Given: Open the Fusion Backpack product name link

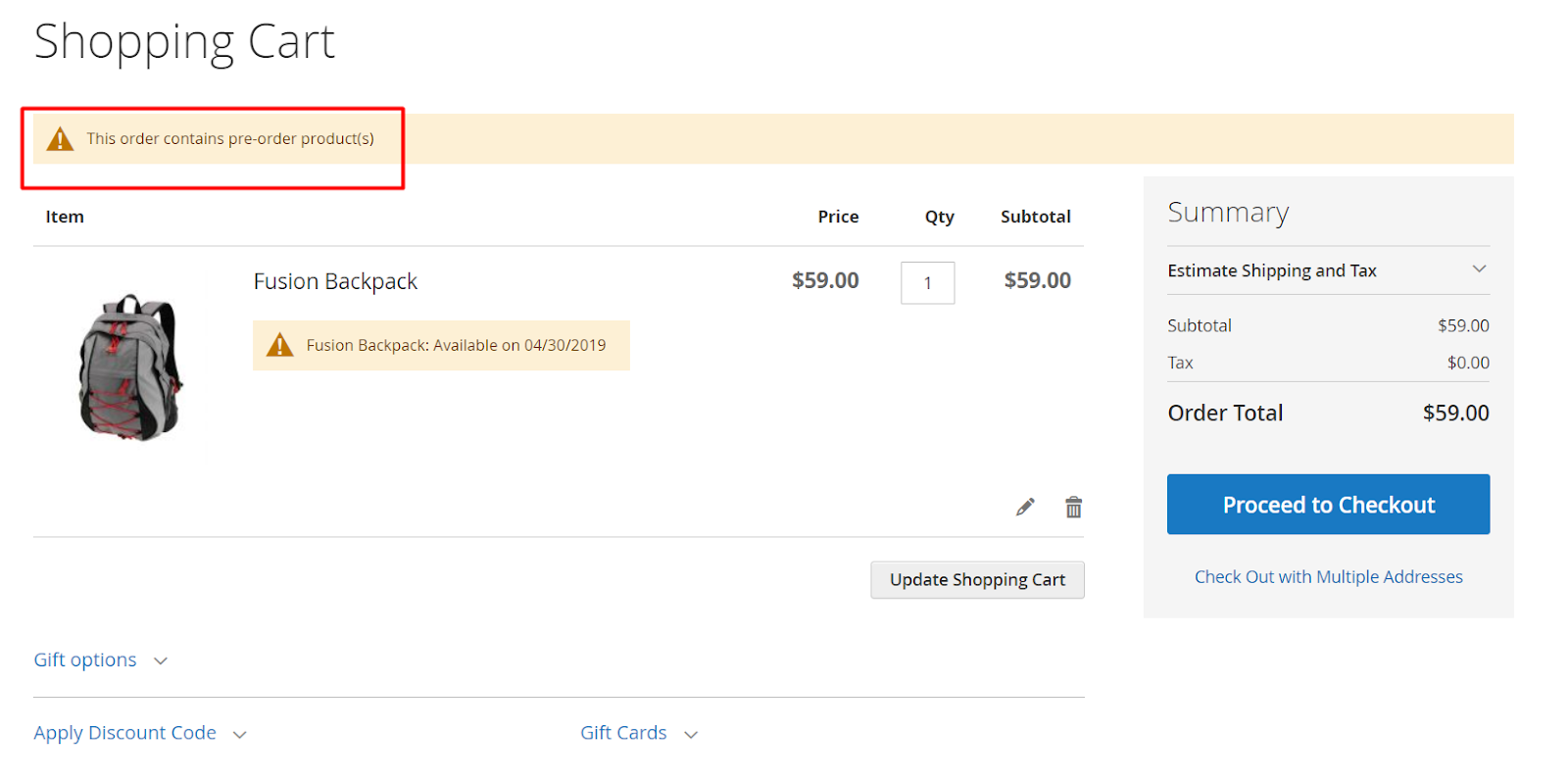Looking at the screenshot, I should 335,282.
